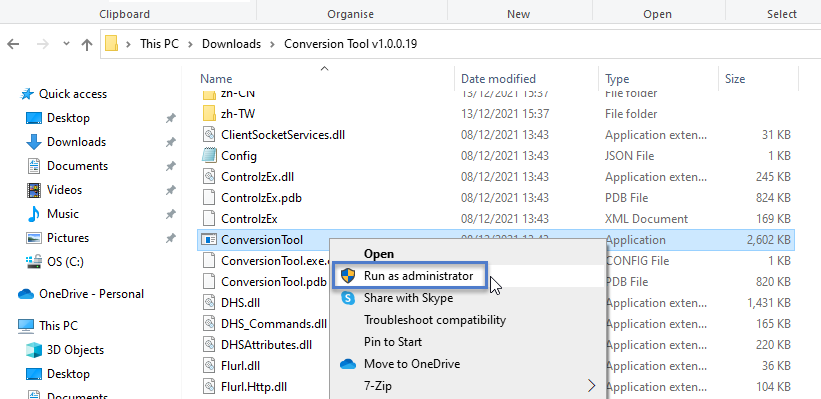The height and width of the screenshot is (399, 821).
Task: Click the Music note icon
Action: (x=34, y=214)
